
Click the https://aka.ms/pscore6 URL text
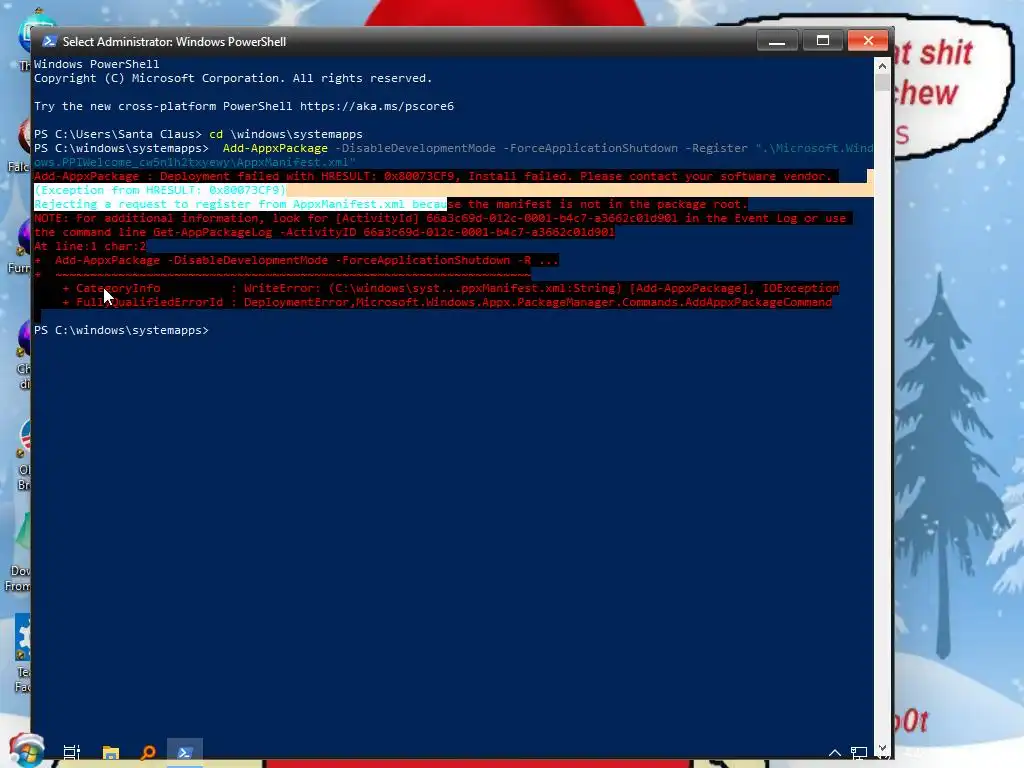377,106
